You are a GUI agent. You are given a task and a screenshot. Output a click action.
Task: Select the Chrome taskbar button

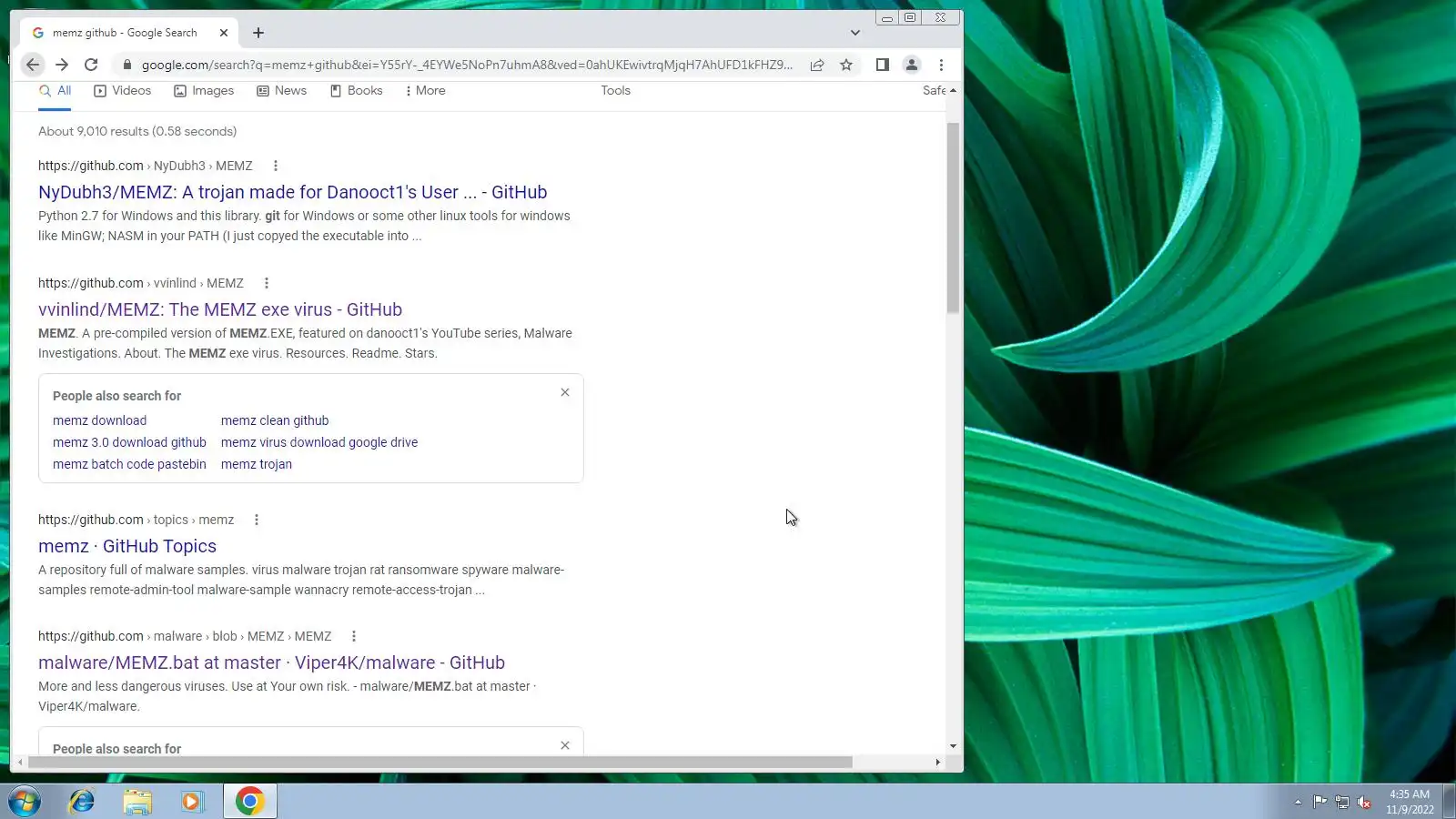pyautogui.click(x=249, y=802)
